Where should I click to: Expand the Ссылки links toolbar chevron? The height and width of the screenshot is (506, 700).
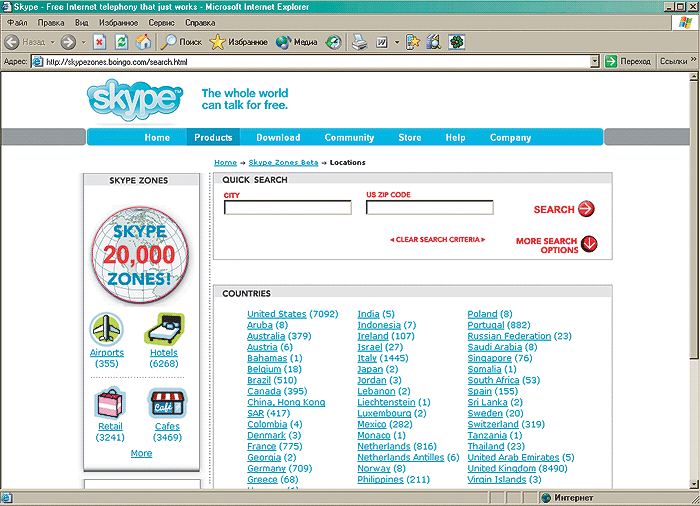click(693, 59)
